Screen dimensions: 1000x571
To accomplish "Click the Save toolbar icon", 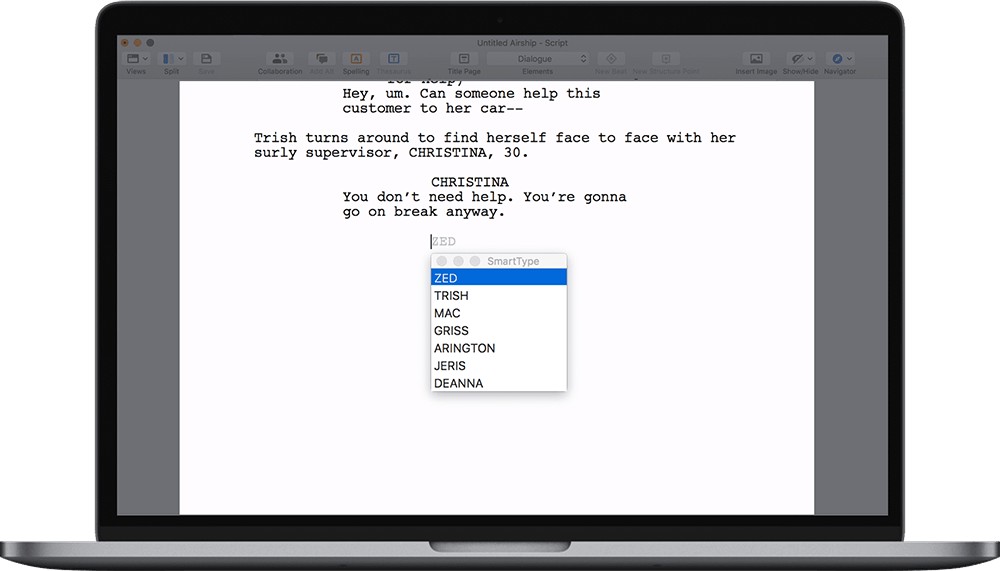I will (206, 59).
